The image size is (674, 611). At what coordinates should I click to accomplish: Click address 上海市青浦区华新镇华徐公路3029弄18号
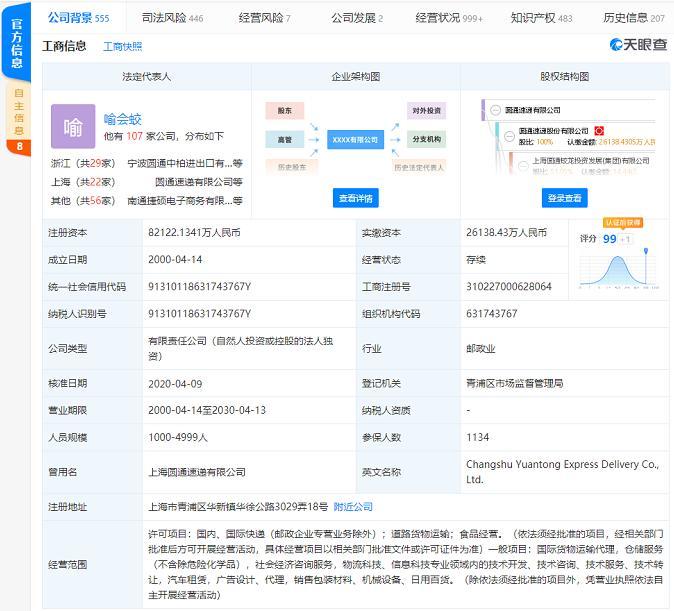tap(238, 507)
